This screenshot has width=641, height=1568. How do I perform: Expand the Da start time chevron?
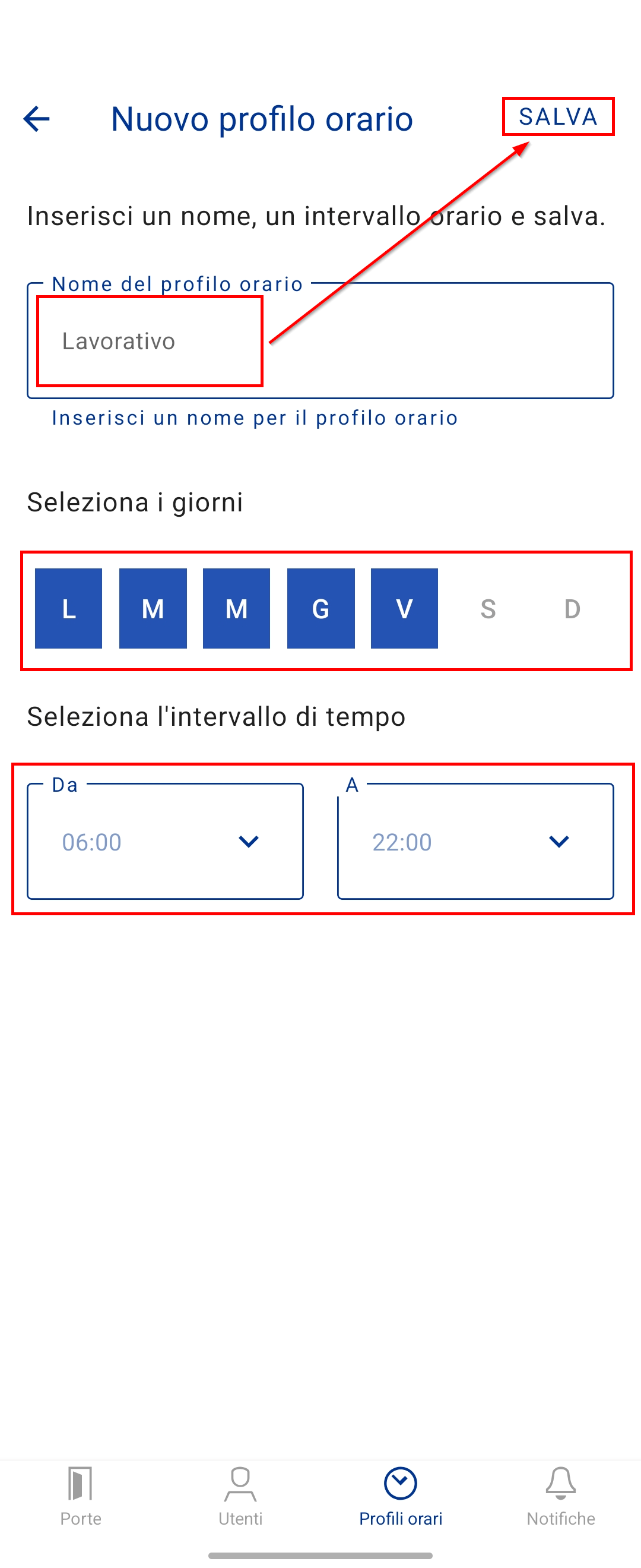(x=249, y=841)
